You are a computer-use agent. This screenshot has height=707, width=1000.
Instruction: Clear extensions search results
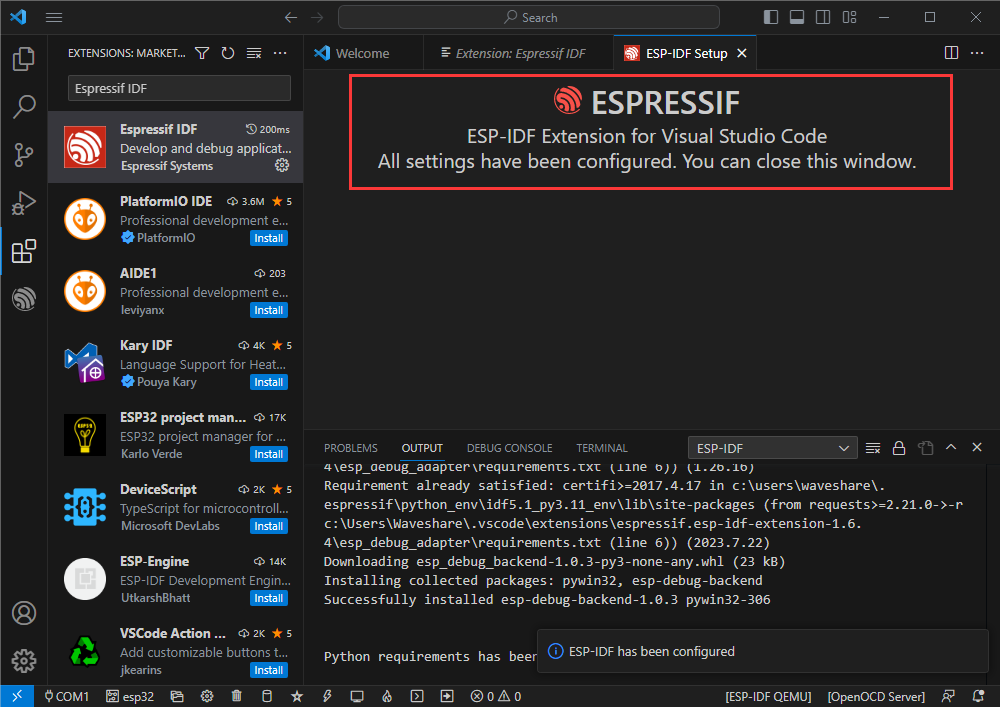coord(254,54)
